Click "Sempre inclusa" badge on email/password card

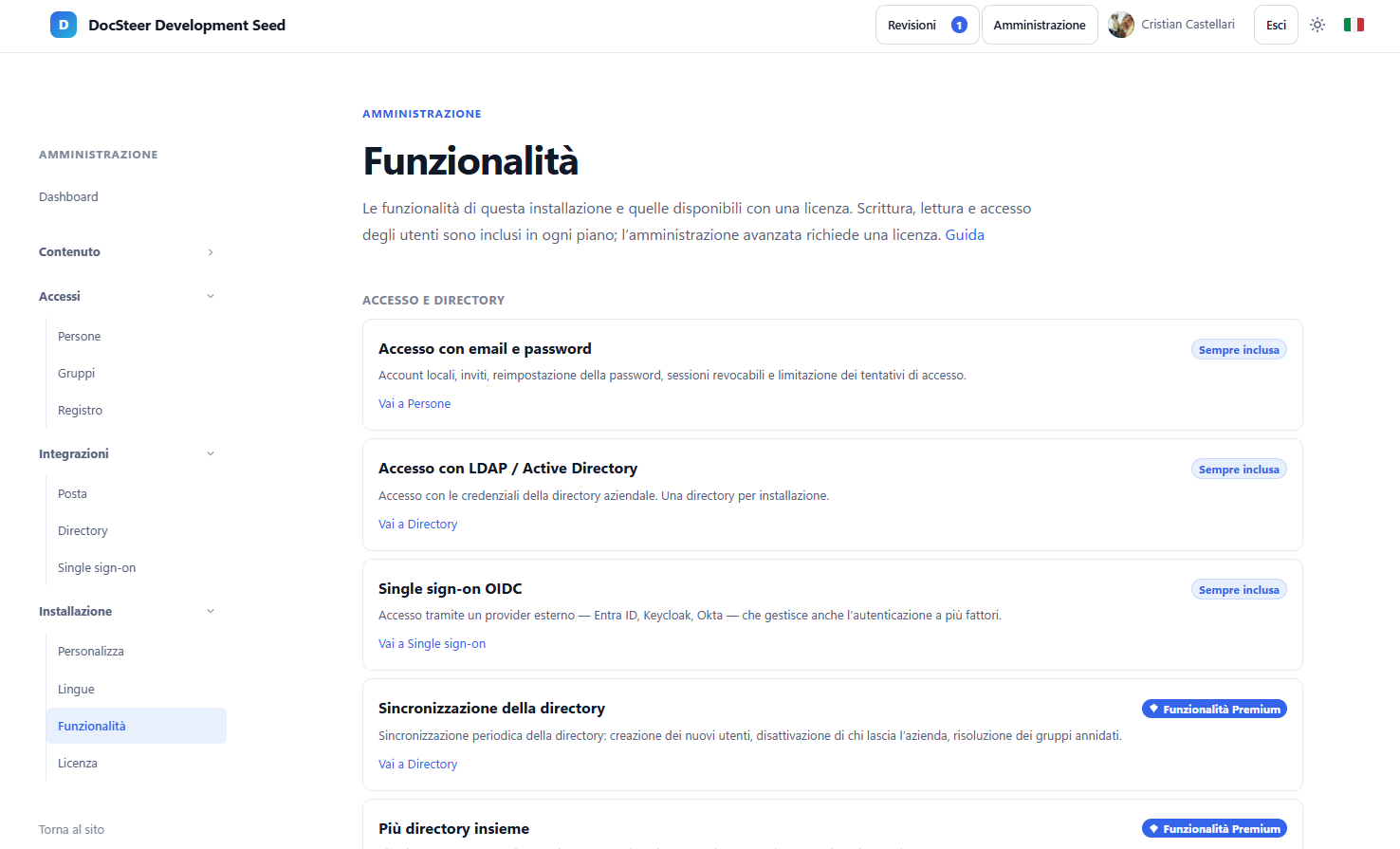point(1239,350)
